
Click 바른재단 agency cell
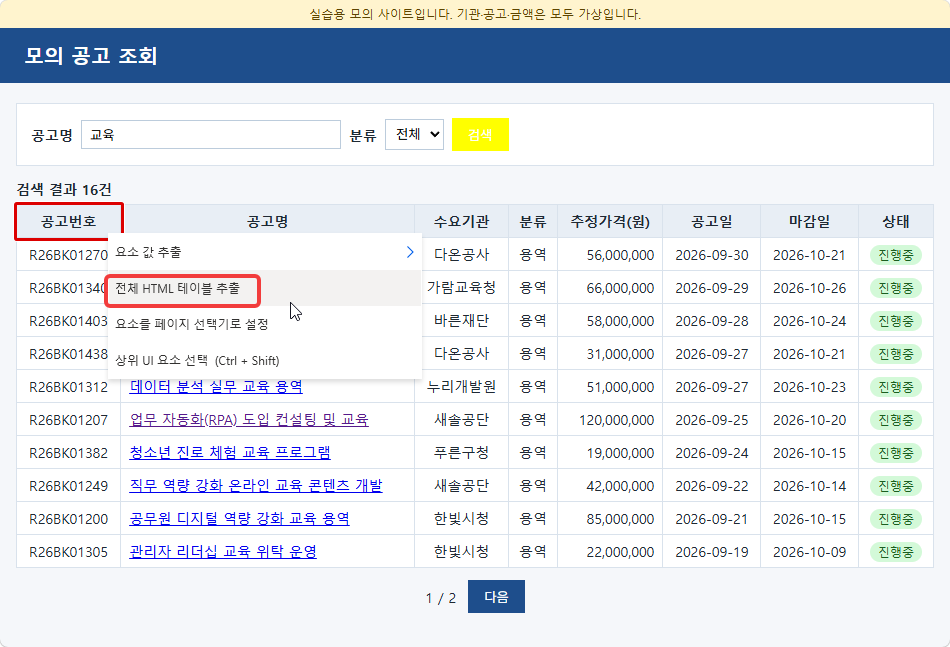(x=461, y=321)
